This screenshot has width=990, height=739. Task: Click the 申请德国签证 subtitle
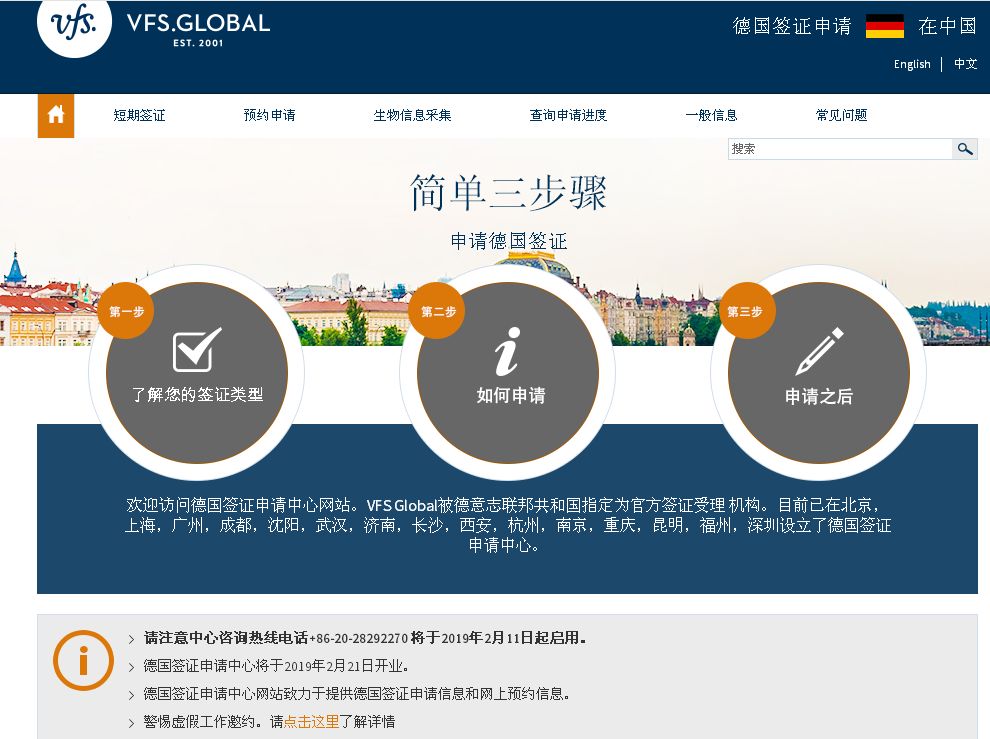pos(509,241)
